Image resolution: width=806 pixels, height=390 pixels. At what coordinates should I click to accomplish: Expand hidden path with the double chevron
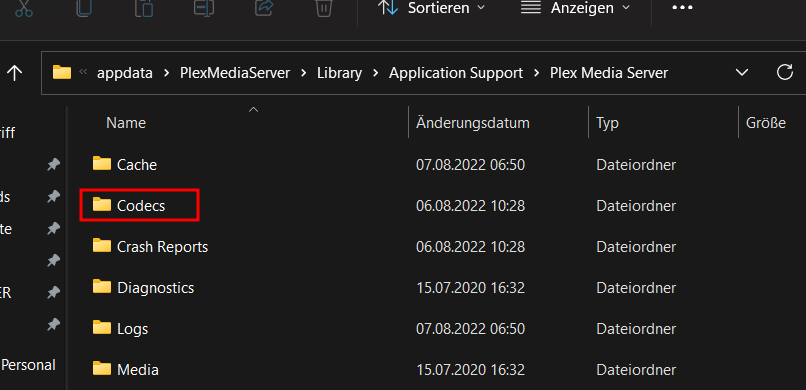[x=83, y=72]
